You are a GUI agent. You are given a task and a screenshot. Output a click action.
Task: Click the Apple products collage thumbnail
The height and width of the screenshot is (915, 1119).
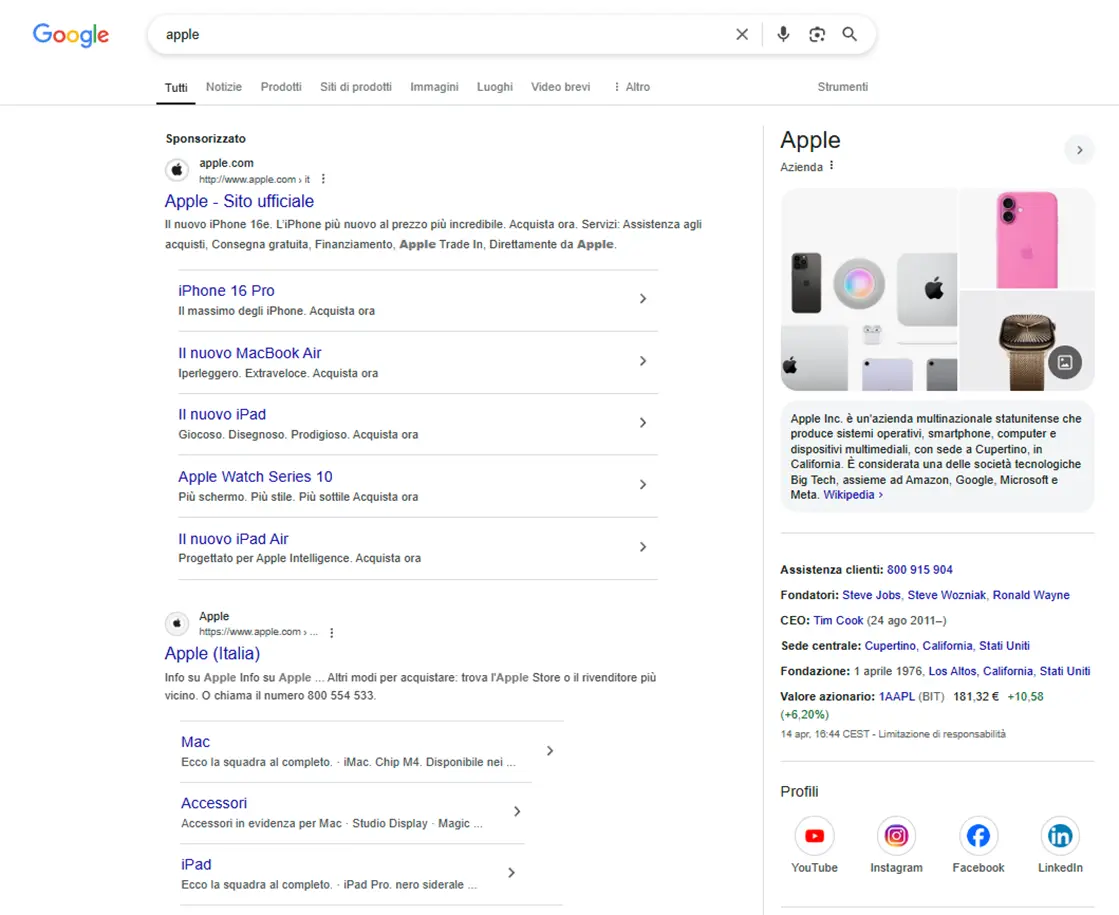[x=869, y=290]
